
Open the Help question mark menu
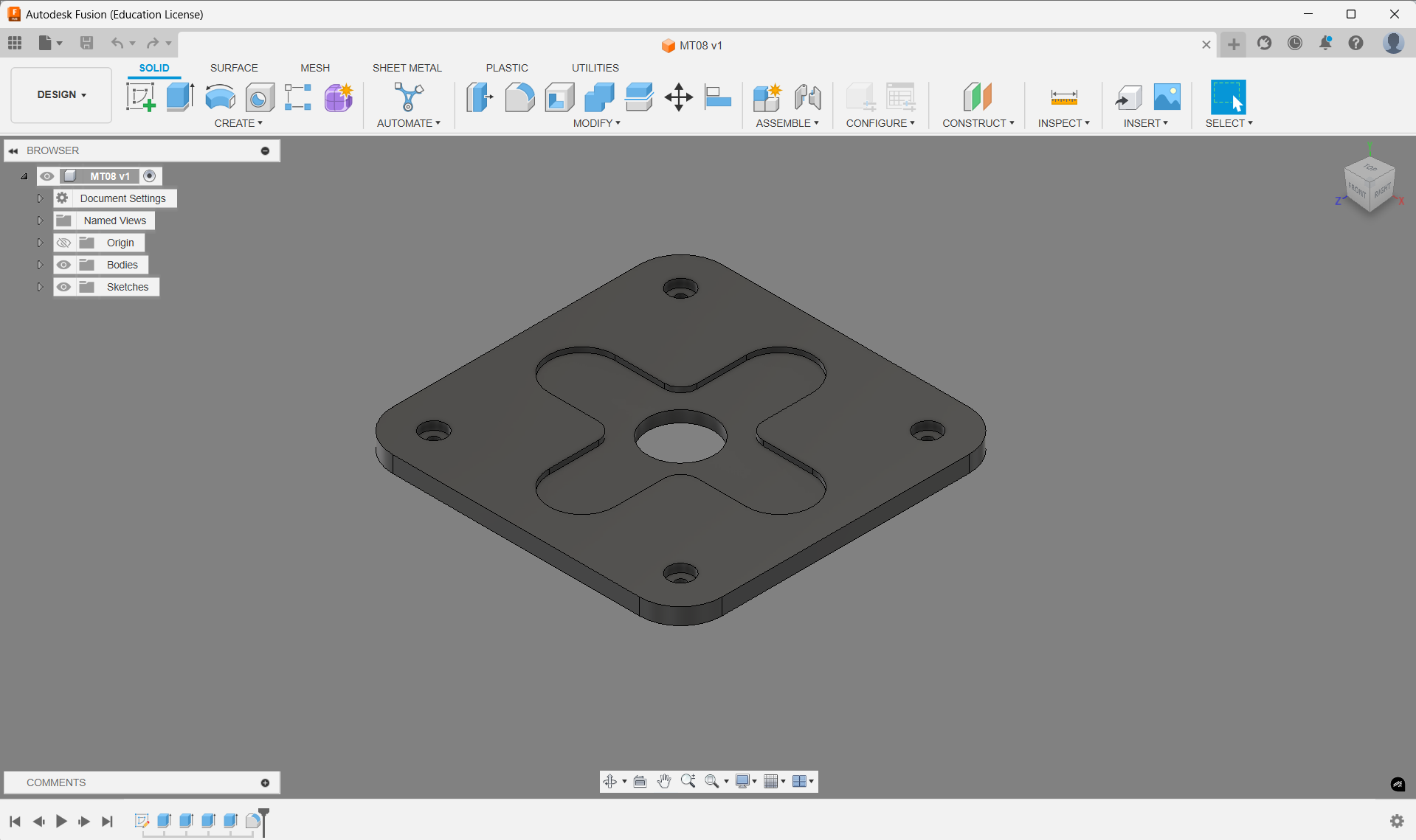(x=1356, y=43)
